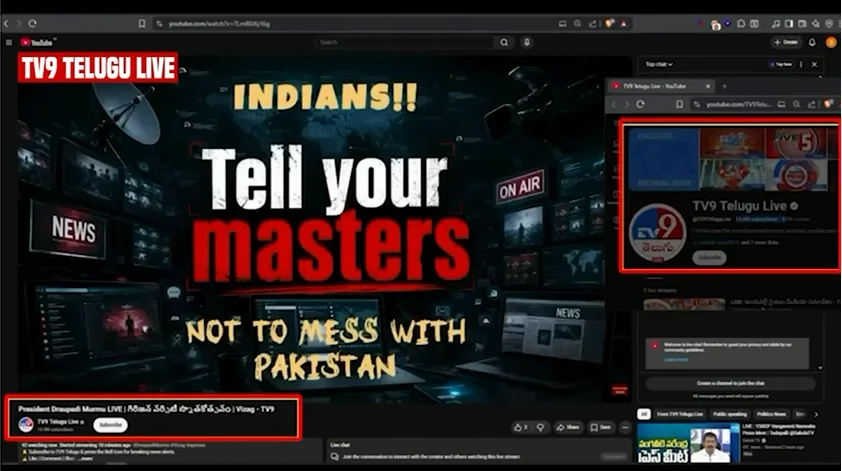Open a new tab with the plus button
The image size is (842, 471).
pyautogui.click(x=724, y=86)
